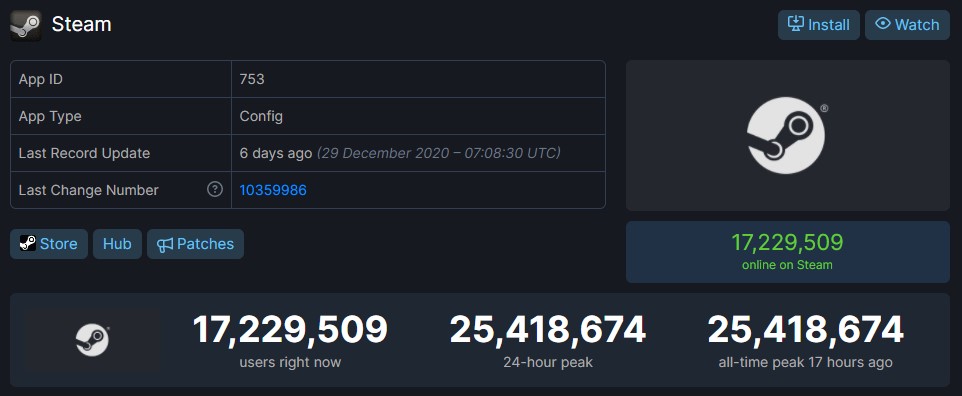962x396 pixels.
Task: Click the Last Record Update date text
Action: [x=439, y=153]
